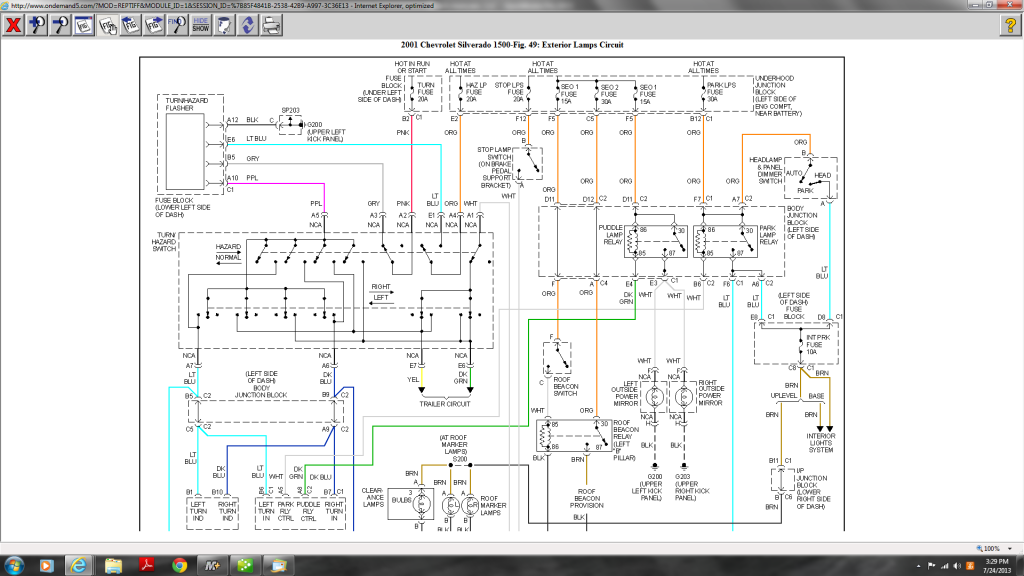Click the diagram title '2001 Chevrolet Silverado 1500-Fig. 49'
This screenshot has height=576, width=1024.
pos(512,45)
